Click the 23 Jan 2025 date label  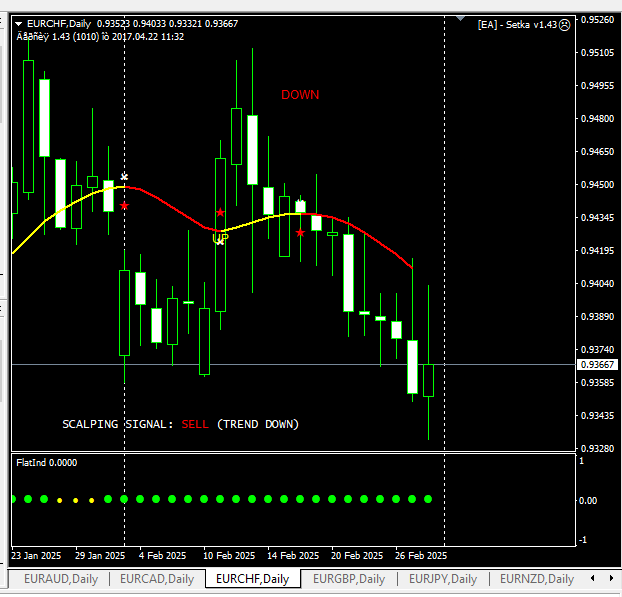click(36, 556)
